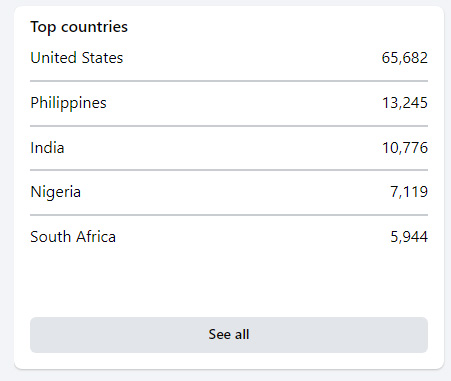Click the See all button

point(229,335)
